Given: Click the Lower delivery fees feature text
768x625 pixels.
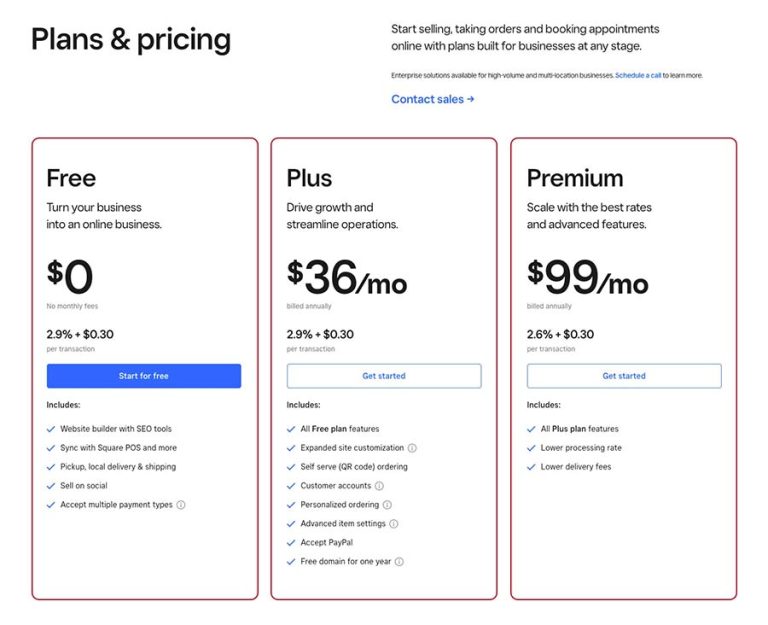Looking at the screenshot, I should coord(576,467).
